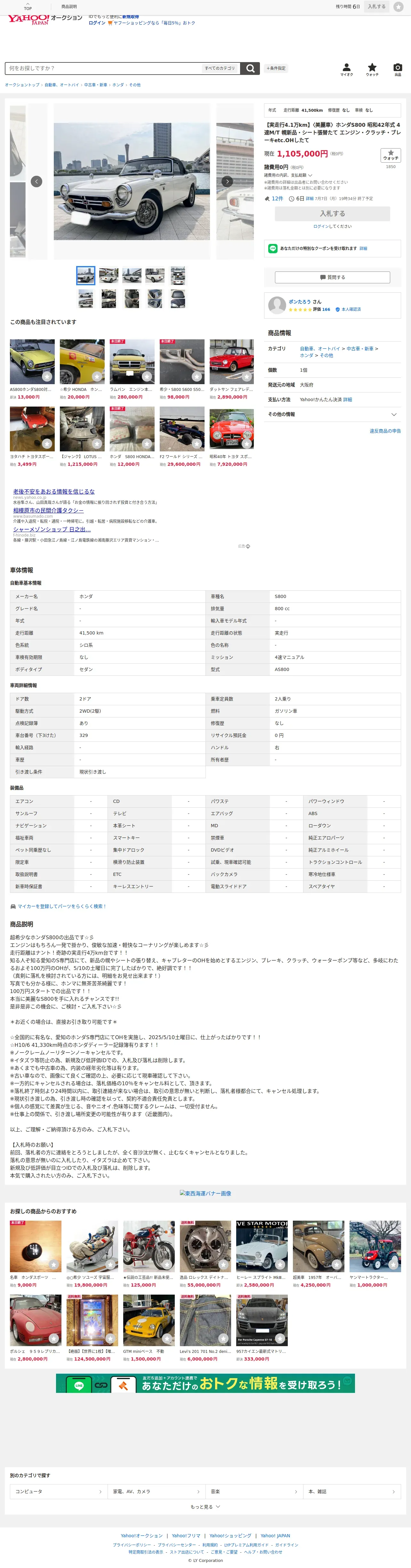Watch-star the ヤンマートラクター 1,000,000円 item
This screenshot has height=1568, width=411.
click(393, 1264)
